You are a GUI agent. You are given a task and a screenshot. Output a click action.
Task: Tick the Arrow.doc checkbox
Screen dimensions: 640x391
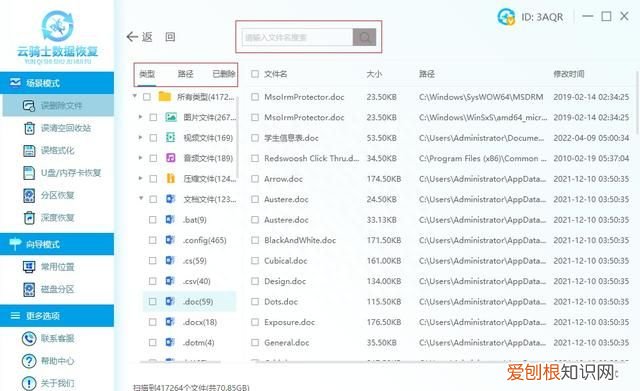pos(255,179)
